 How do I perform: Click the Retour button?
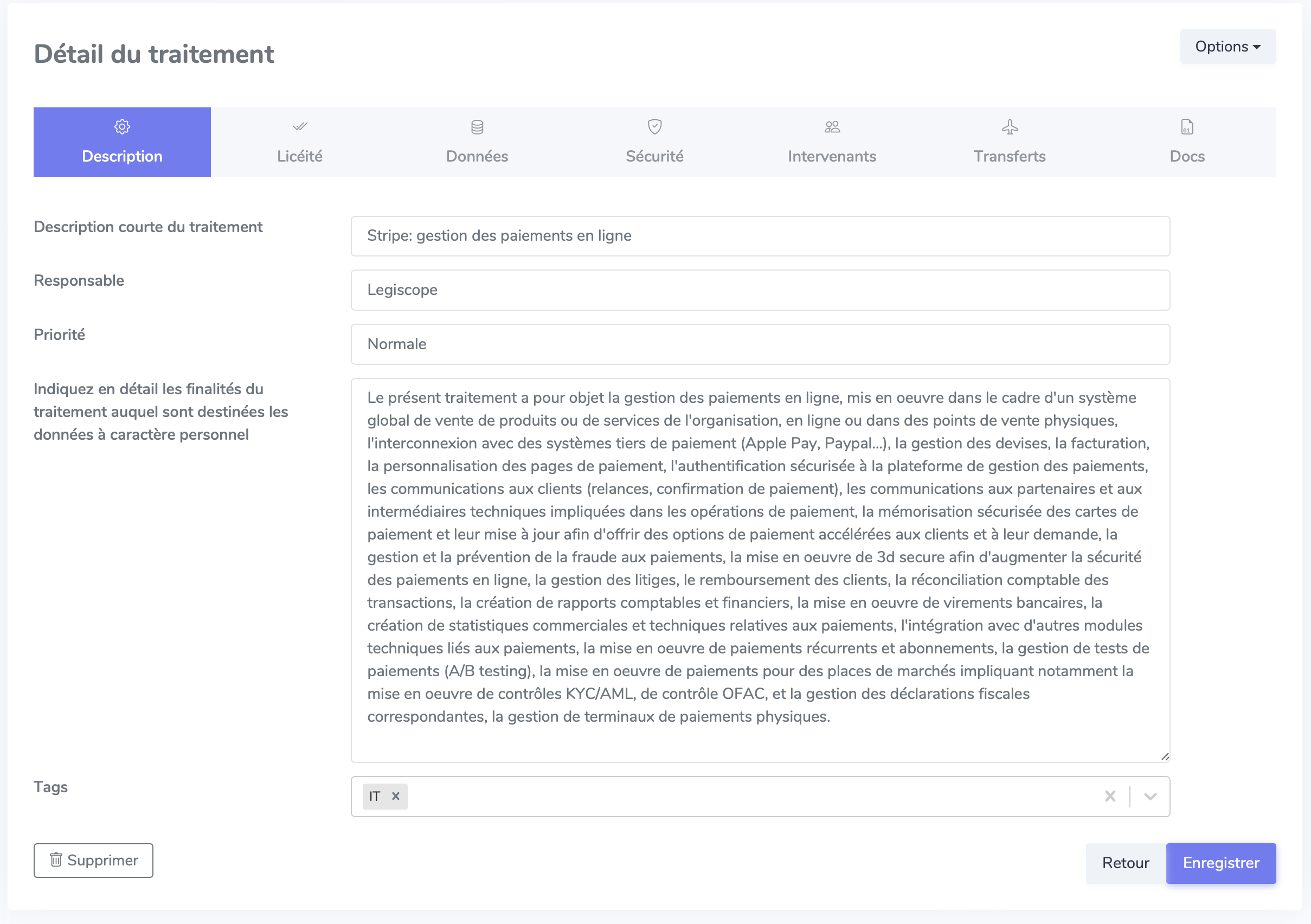[1126, 863]
